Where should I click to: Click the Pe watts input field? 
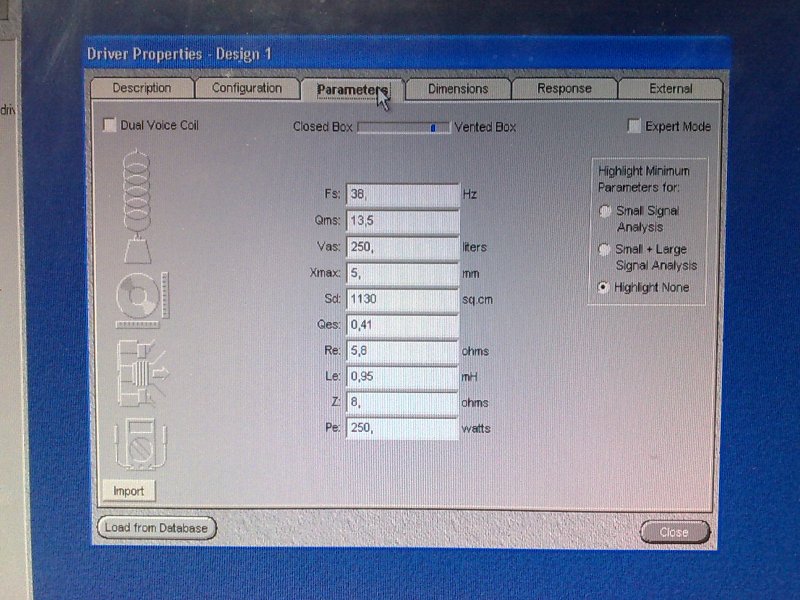[403, 428]
